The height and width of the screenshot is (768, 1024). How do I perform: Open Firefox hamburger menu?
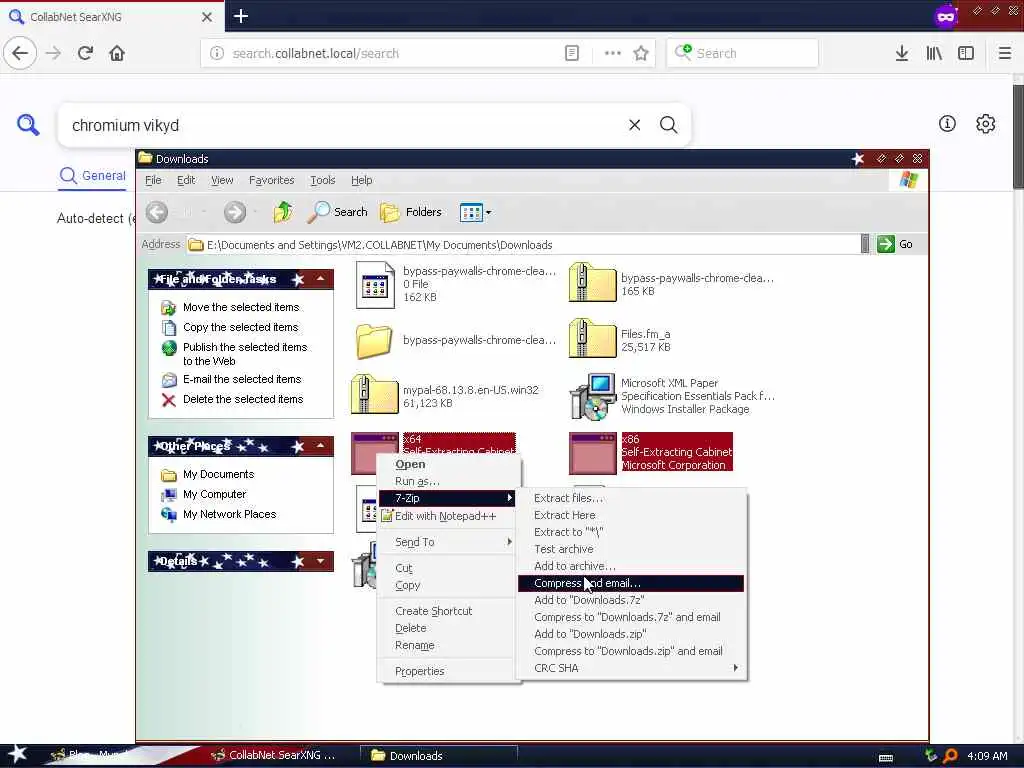coord(1004,53)
